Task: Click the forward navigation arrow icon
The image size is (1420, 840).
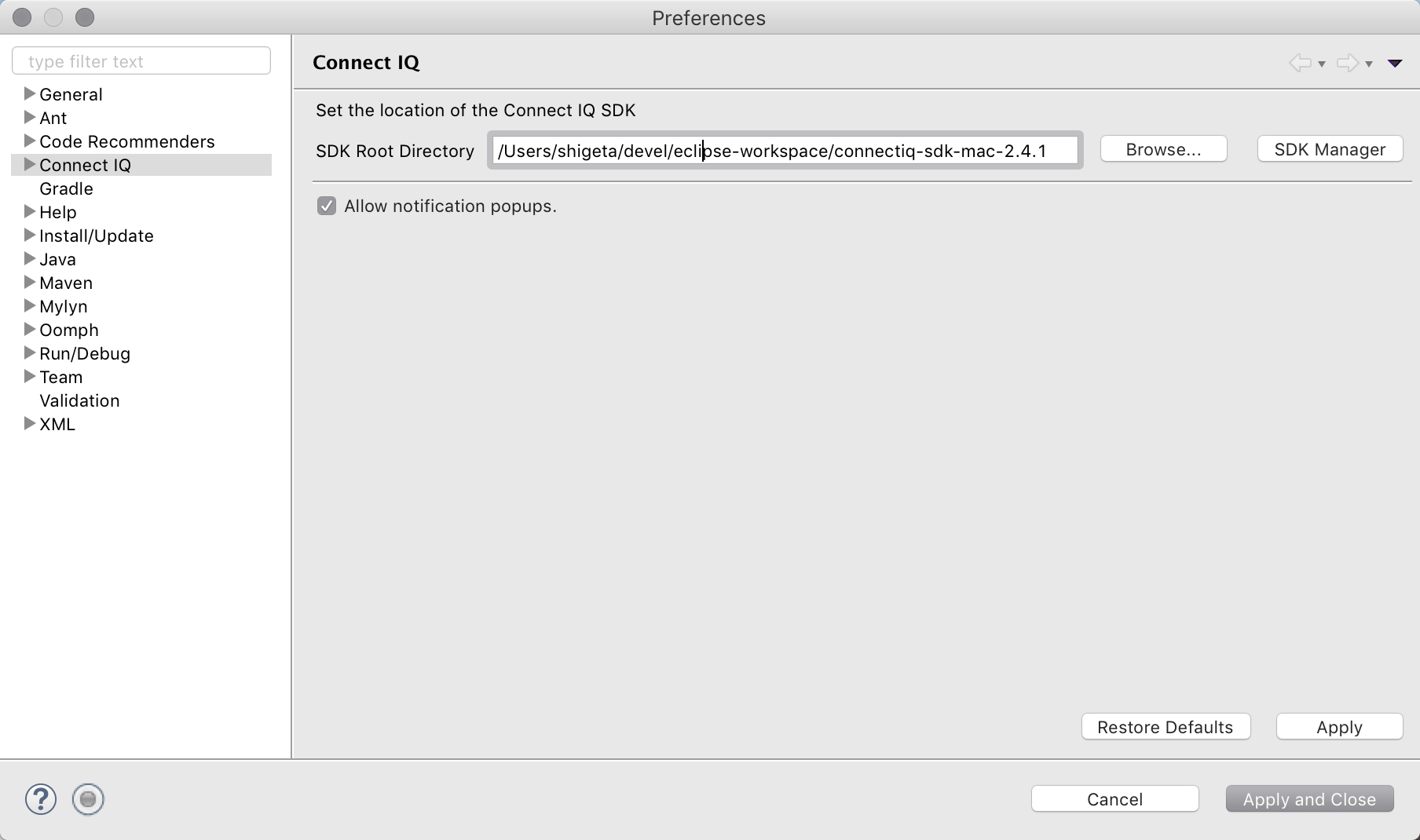Action: click(x=1347, y=63)
